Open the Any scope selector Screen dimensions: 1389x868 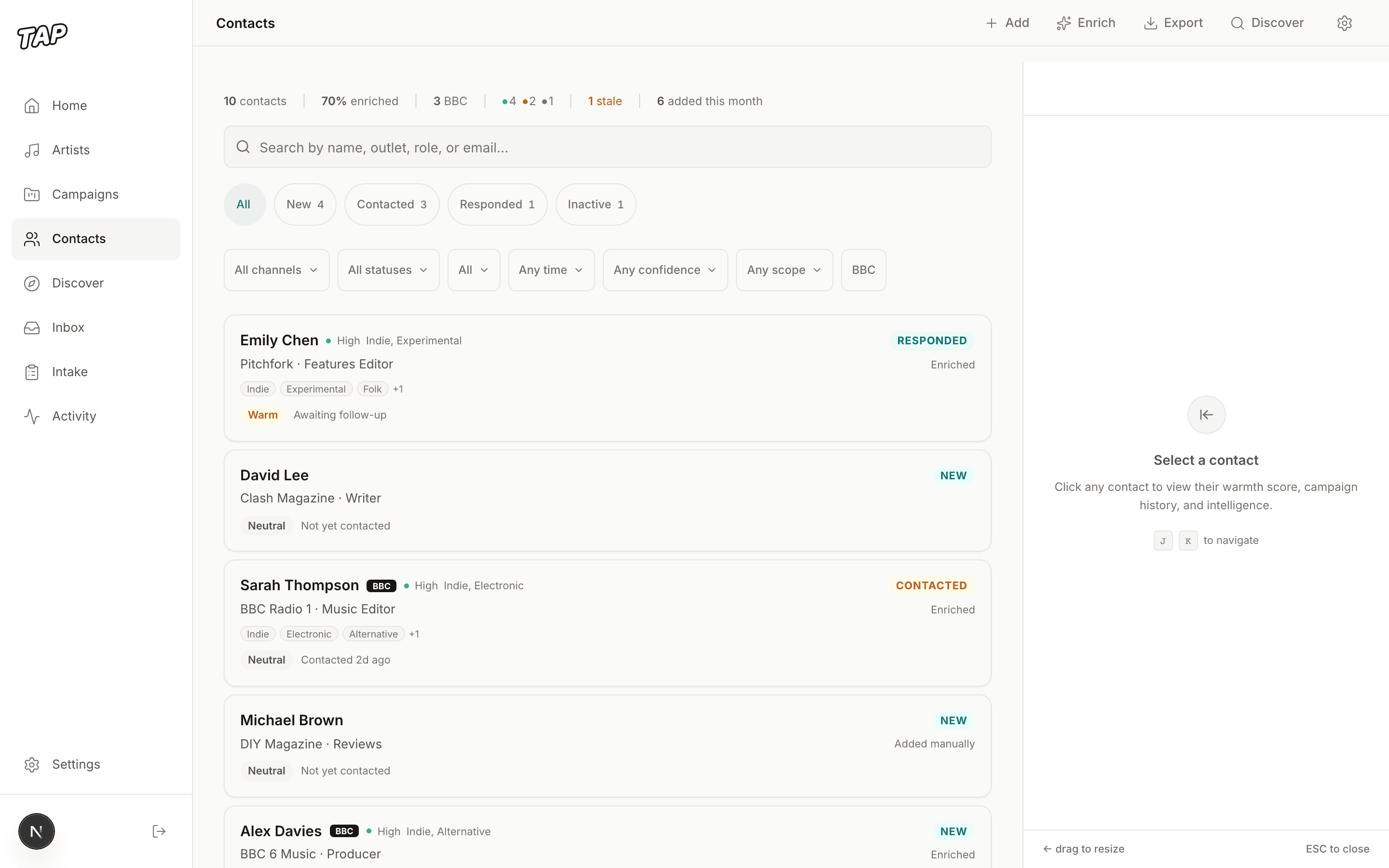tap(783, 269)
